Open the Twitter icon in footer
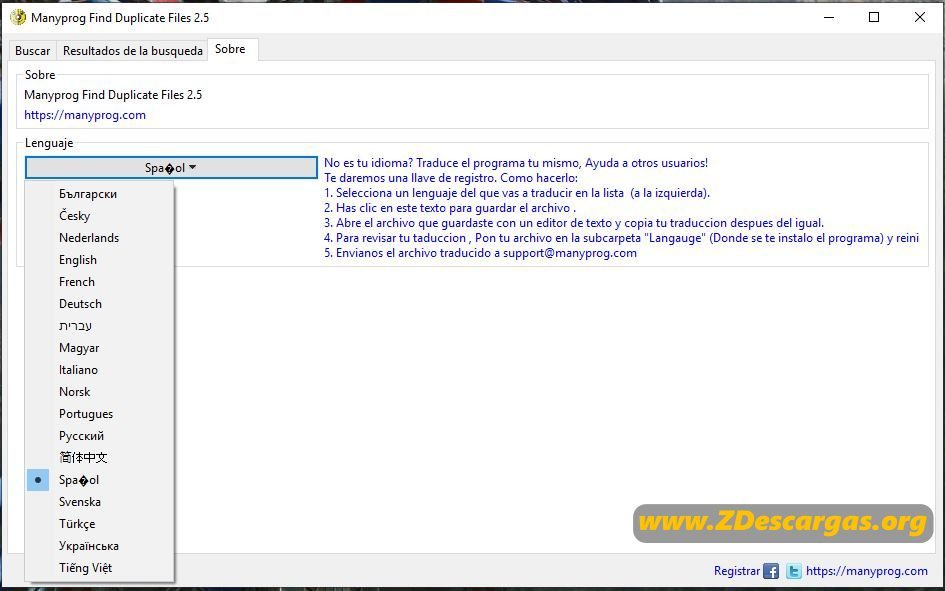 pos(794,571)
